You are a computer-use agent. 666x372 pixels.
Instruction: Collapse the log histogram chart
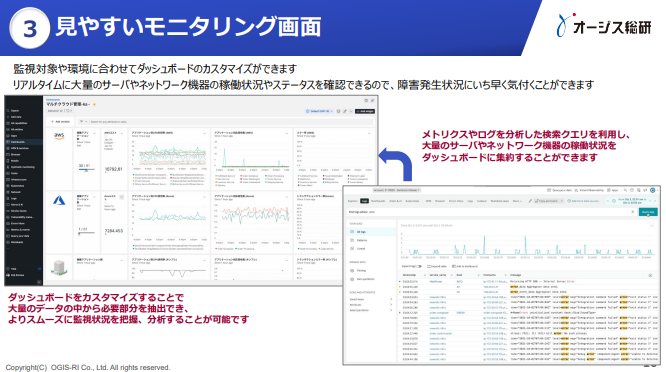652,225
